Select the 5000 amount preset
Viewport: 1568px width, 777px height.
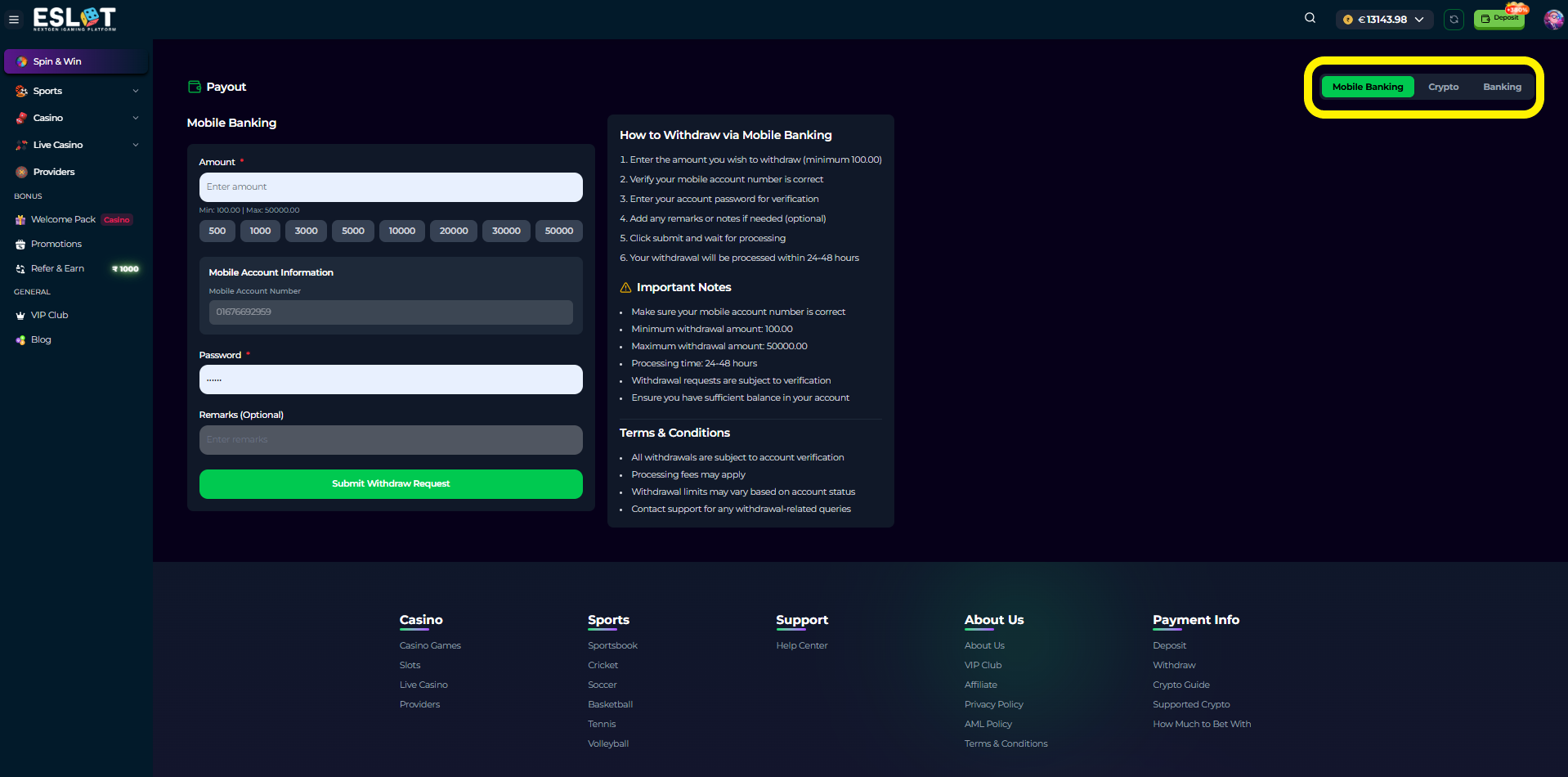coord(353,231)
